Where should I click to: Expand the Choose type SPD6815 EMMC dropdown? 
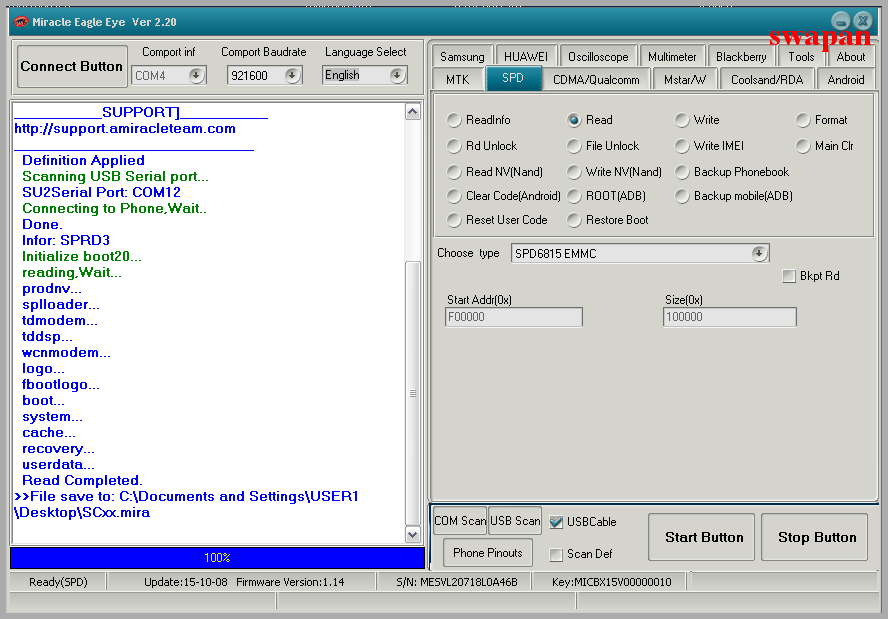759,254
